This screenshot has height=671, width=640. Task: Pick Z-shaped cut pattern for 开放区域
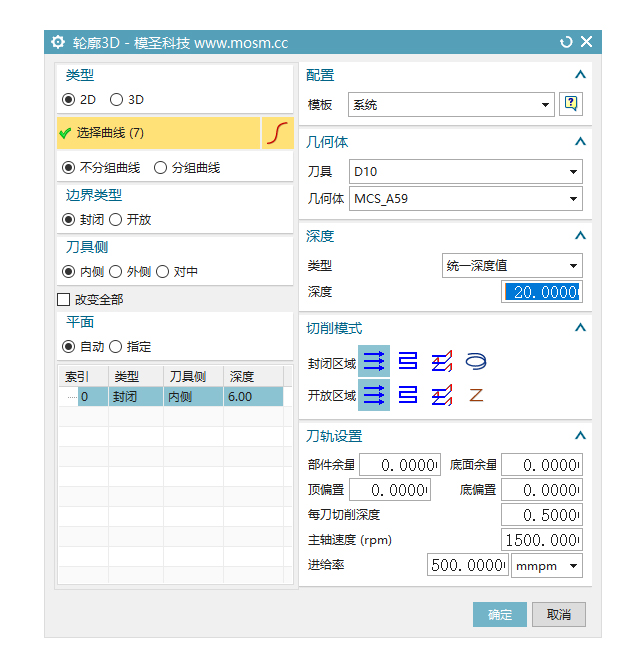[x=476, y=396]
